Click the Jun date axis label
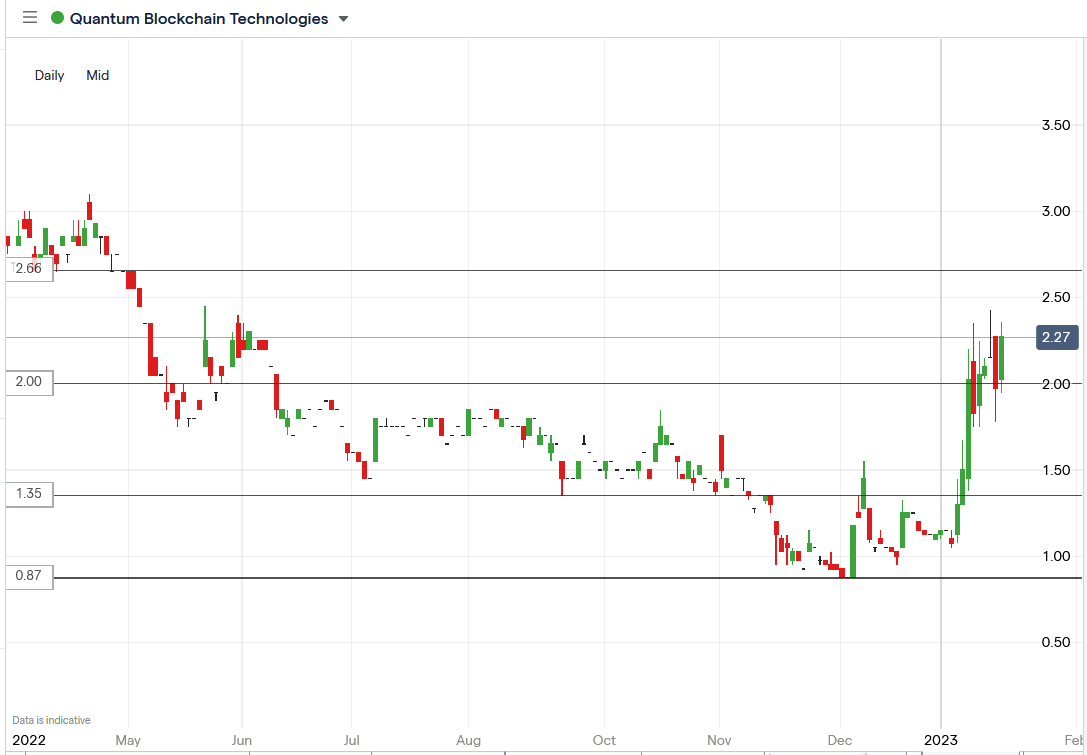The height and width of the screenshot is (755, 1087). point(242,740)
